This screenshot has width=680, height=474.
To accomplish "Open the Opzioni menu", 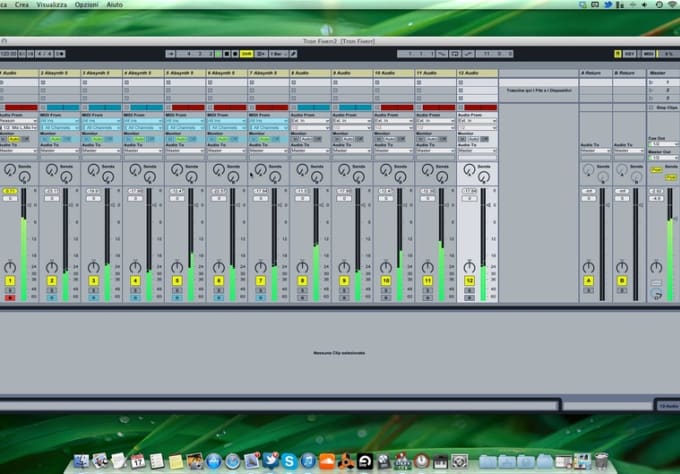I will (x=86, y=5).
